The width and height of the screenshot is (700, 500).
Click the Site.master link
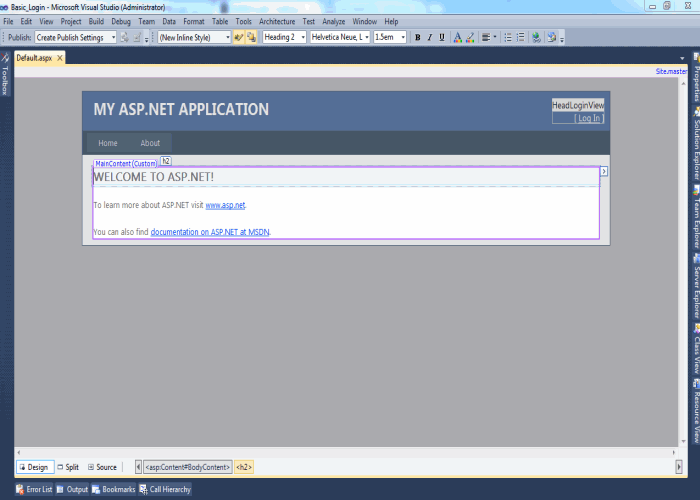671,71
